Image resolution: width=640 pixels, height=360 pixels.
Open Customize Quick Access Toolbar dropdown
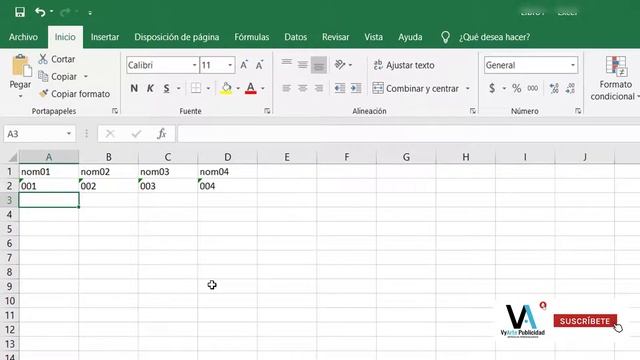click(90, 13)
